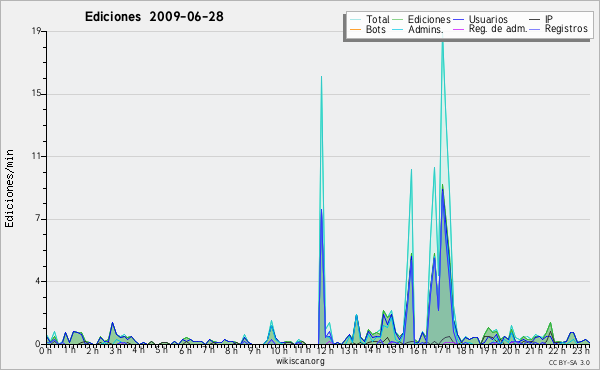Click the blue Usuarios legend line color
This screenshot has height=370, width=600.
[x=458, y=20]
